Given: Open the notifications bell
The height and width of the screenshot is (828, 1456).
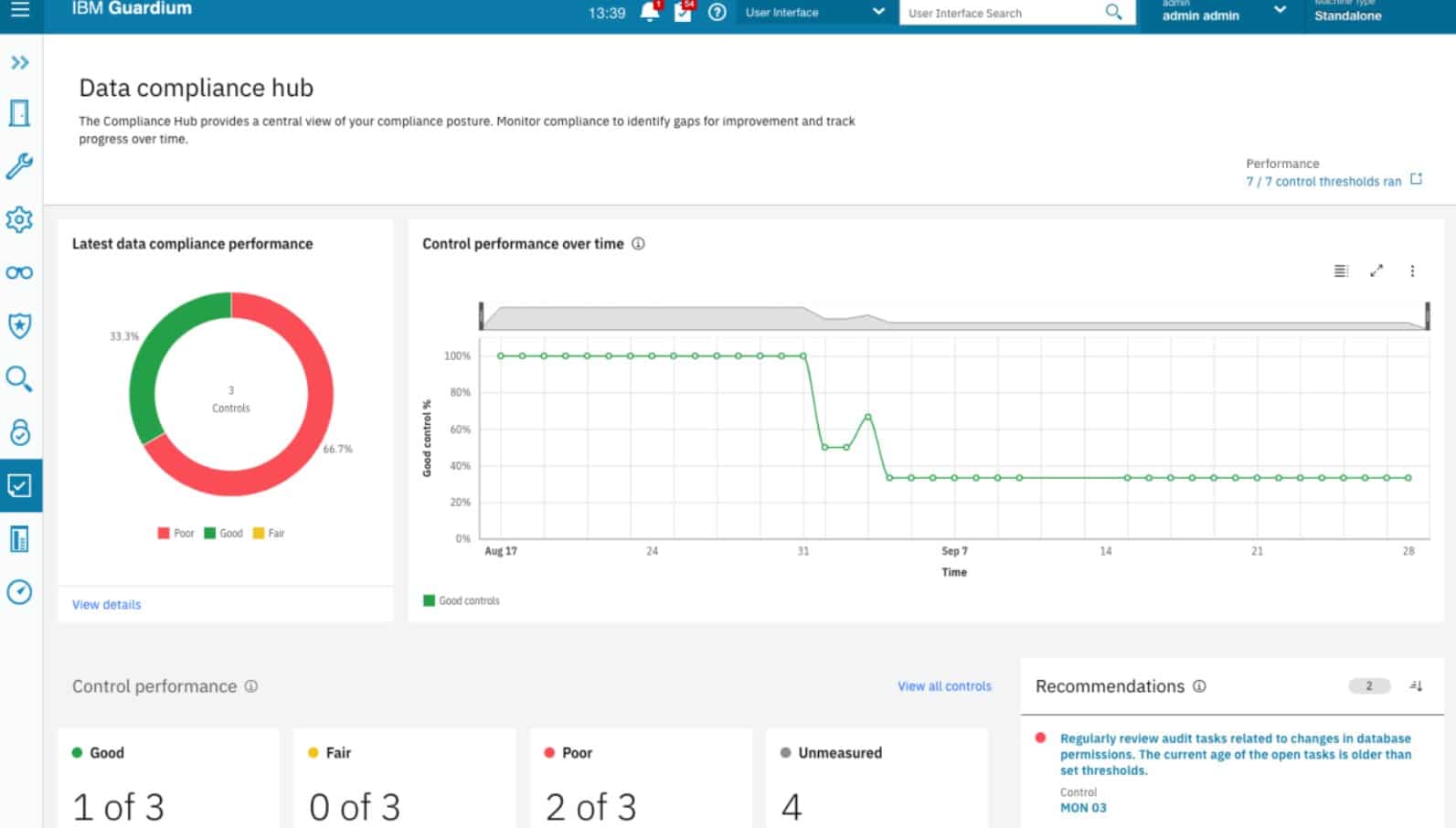Looking at the screenshot, I should pos(650,12).
